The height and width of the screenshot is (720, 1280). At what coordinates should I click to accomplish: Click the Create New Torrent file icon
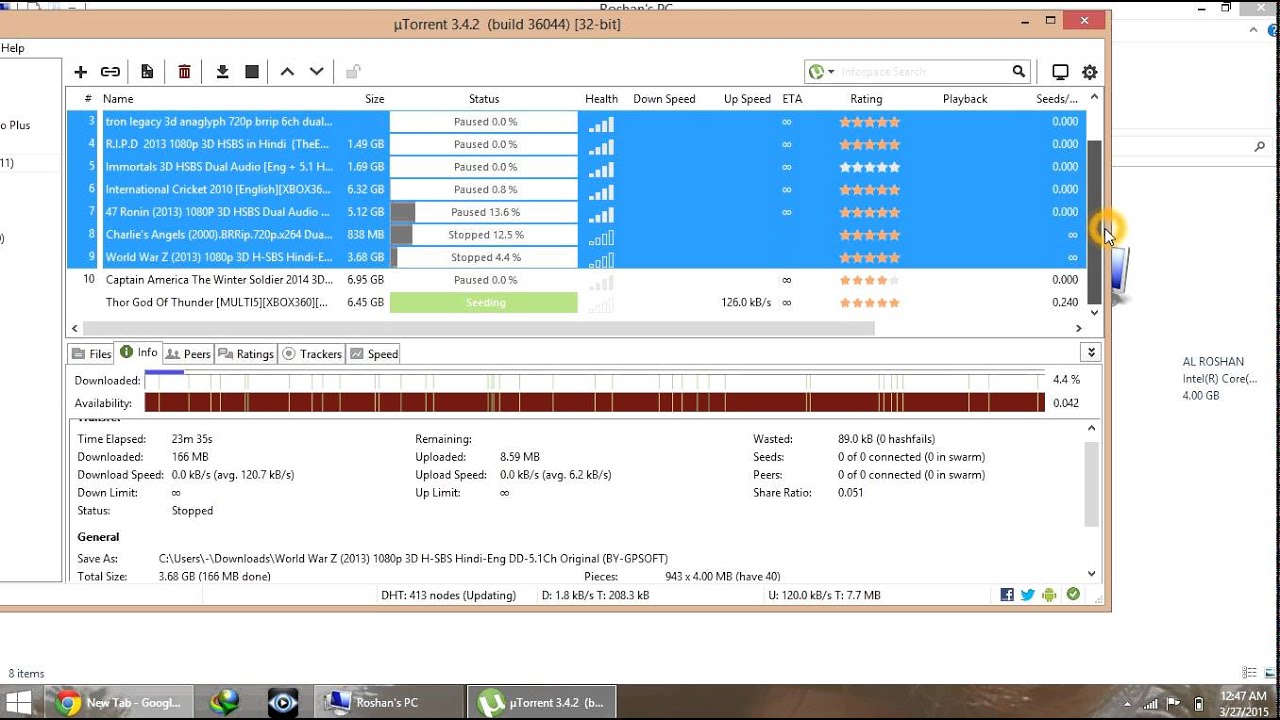click(147, 72)
